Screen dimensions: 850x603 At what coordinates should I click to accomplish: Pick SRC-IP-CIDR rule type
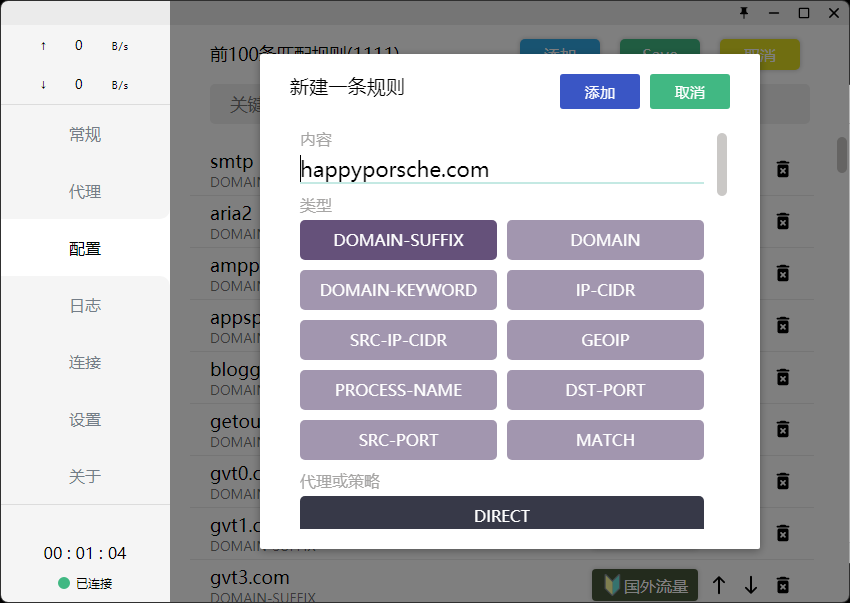pyautogui.click(x=398, y=339)
